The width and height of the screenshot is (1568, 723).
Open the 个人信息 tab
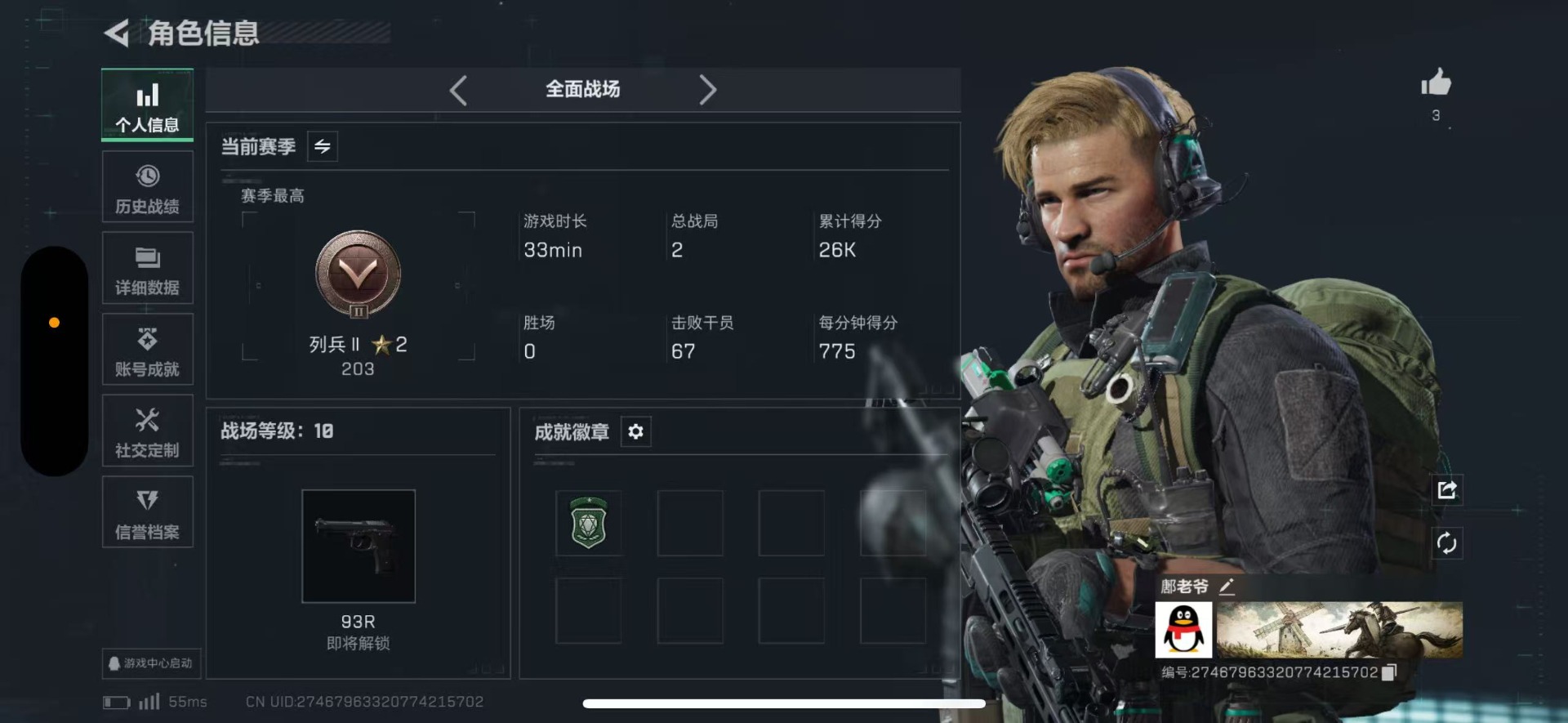[147, 105]
